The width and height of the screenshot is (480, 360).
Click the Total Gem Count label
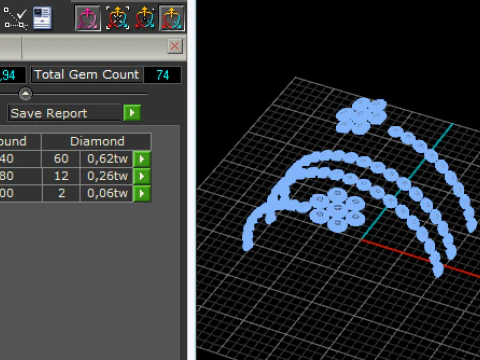click(87, 75)
